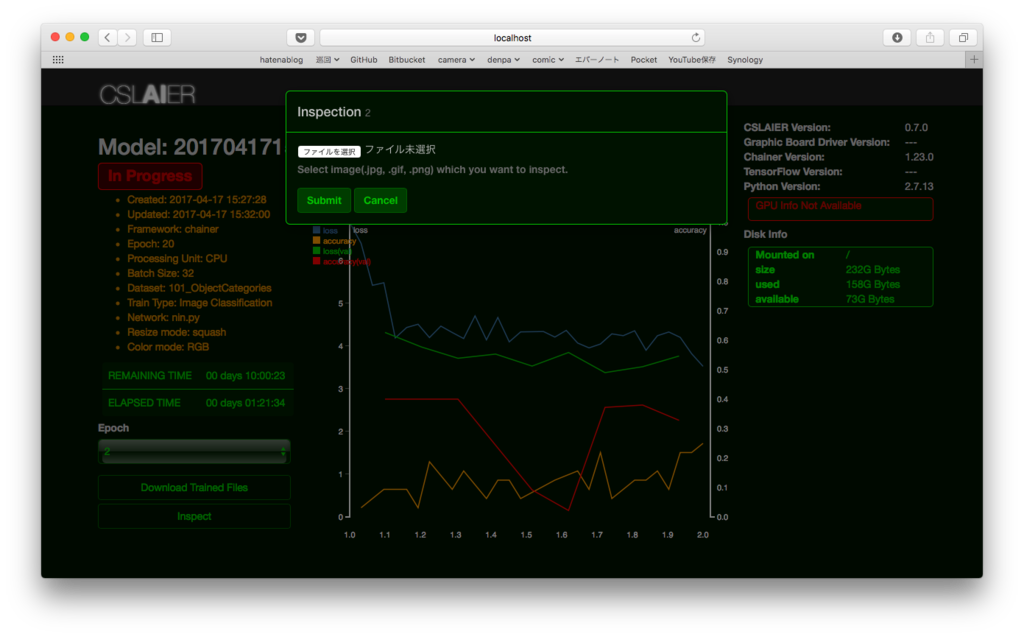Go back with Safari's back arrow
1024x637 pixels.
click(x=108, y=37)
